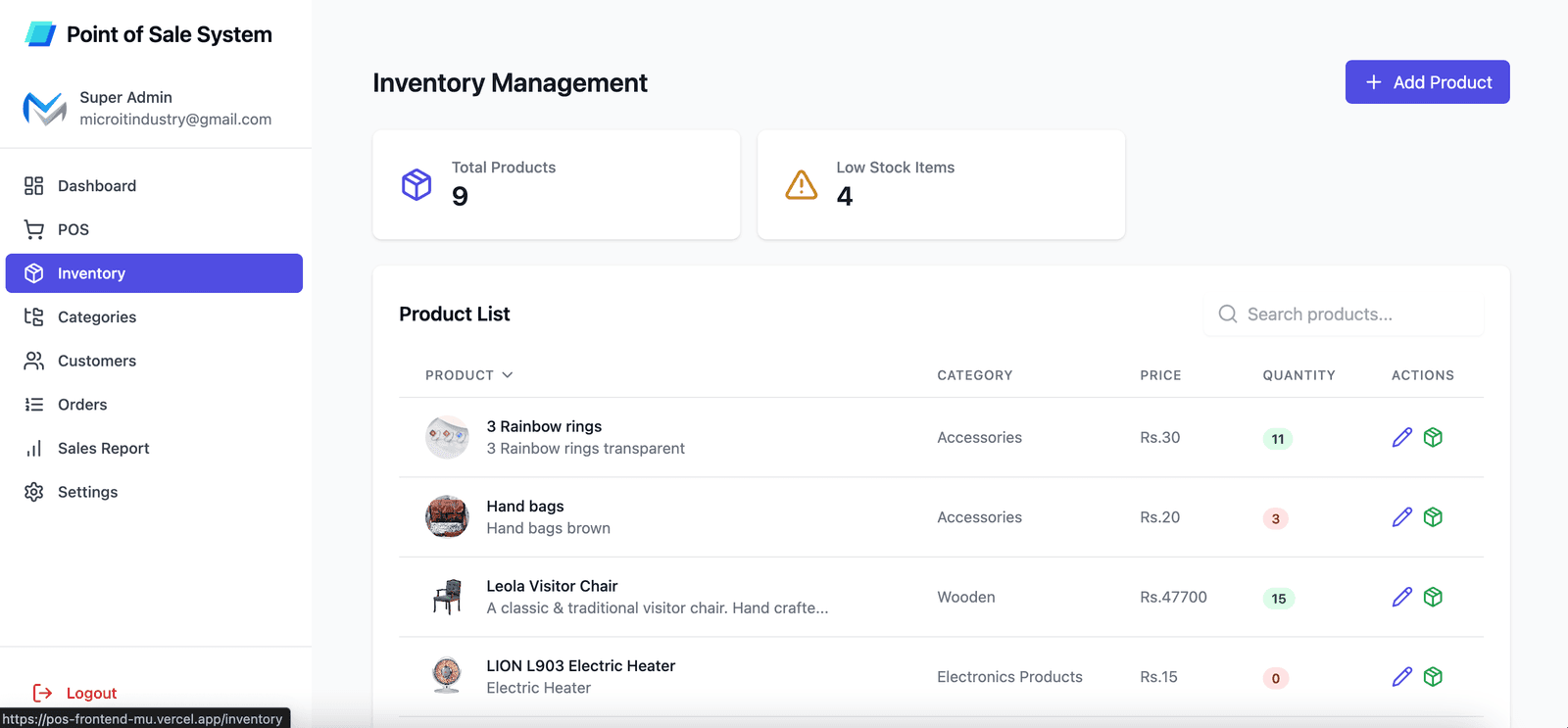
Task: Go to the POS page
Action: 154,229
